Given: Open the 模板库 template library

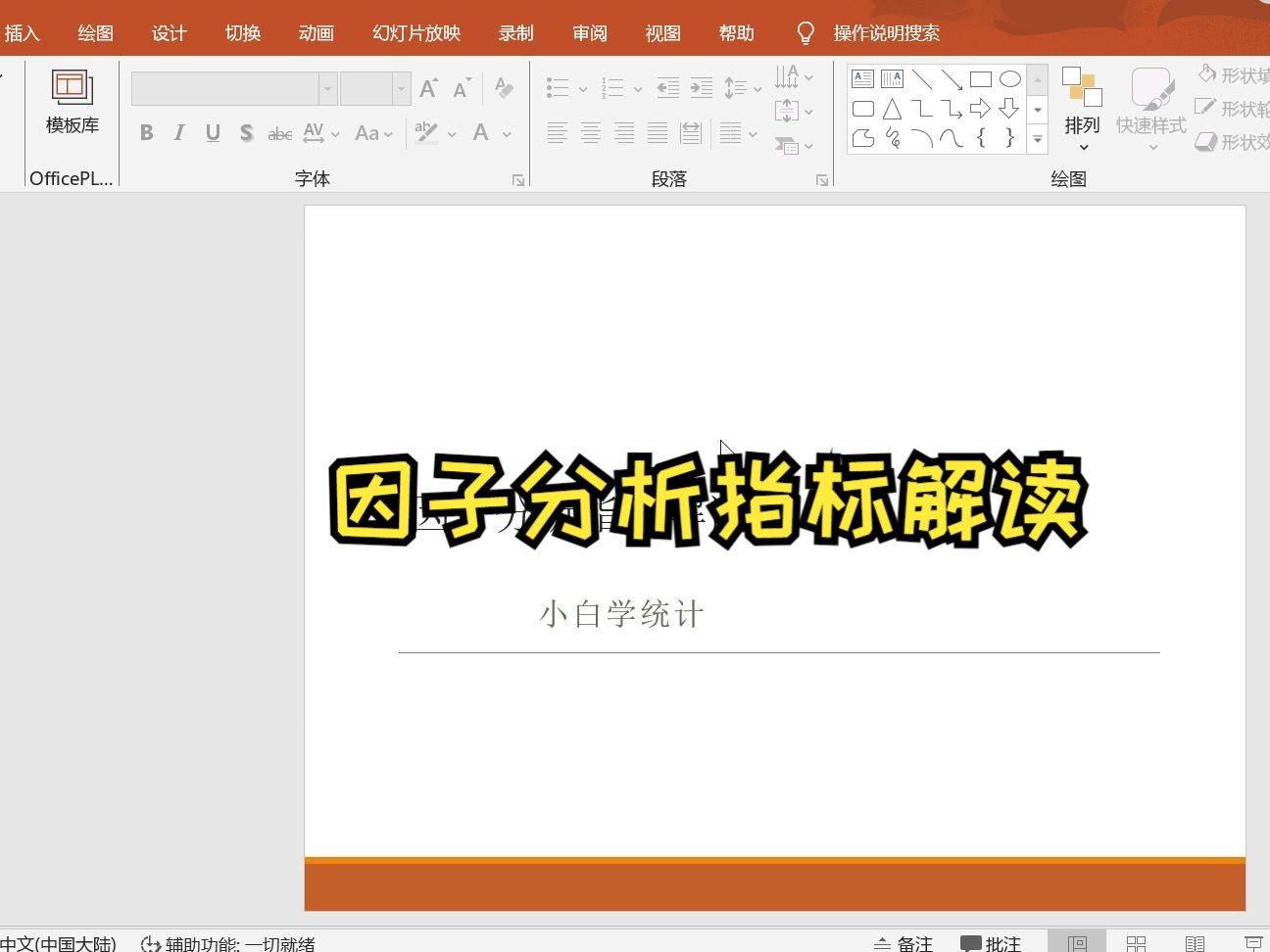Looking at the screenshot, I should click(x=71, y=103).
